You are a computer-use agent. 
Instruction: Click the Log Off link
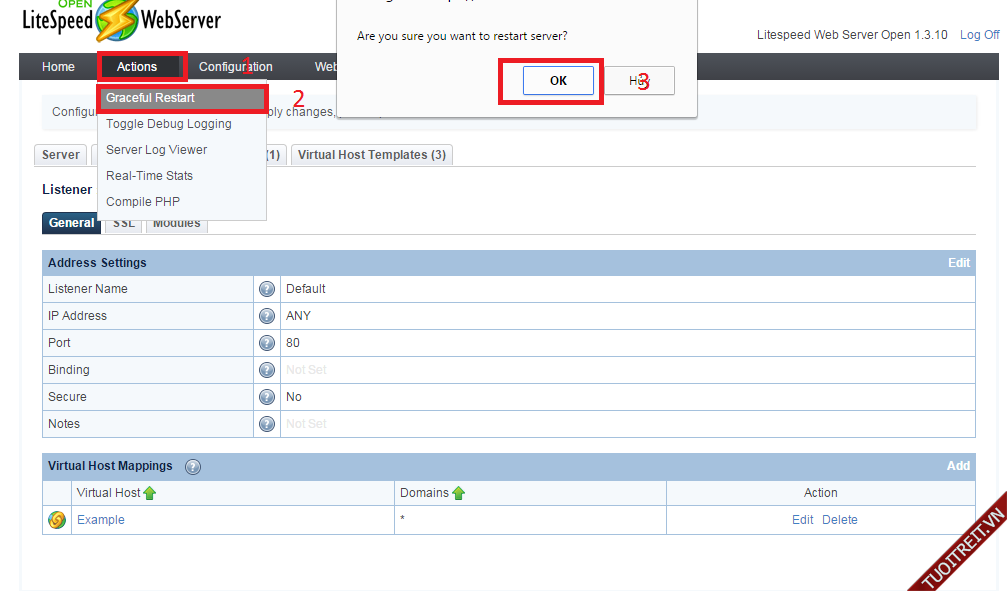tap(979, 35)
